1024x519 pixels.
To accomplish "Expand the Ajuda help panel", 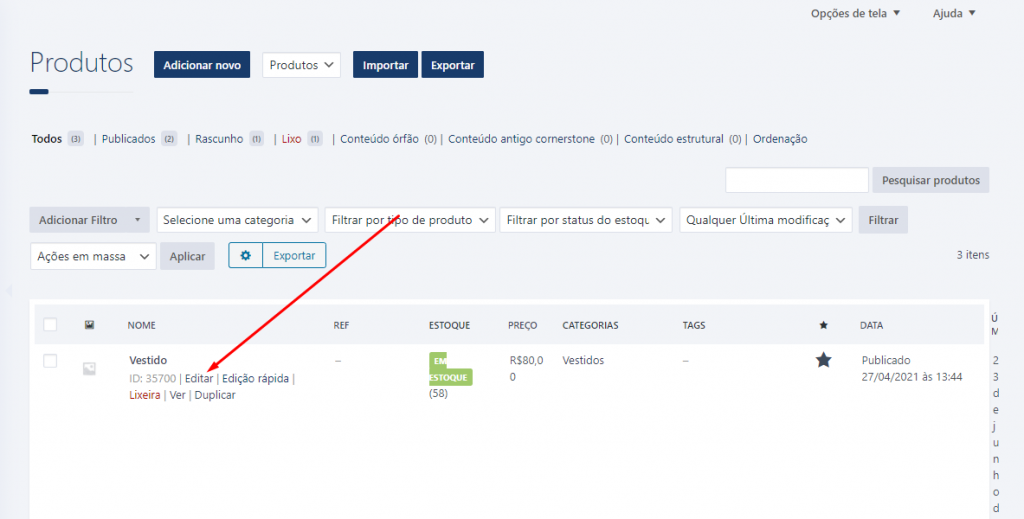I will 954,13.
